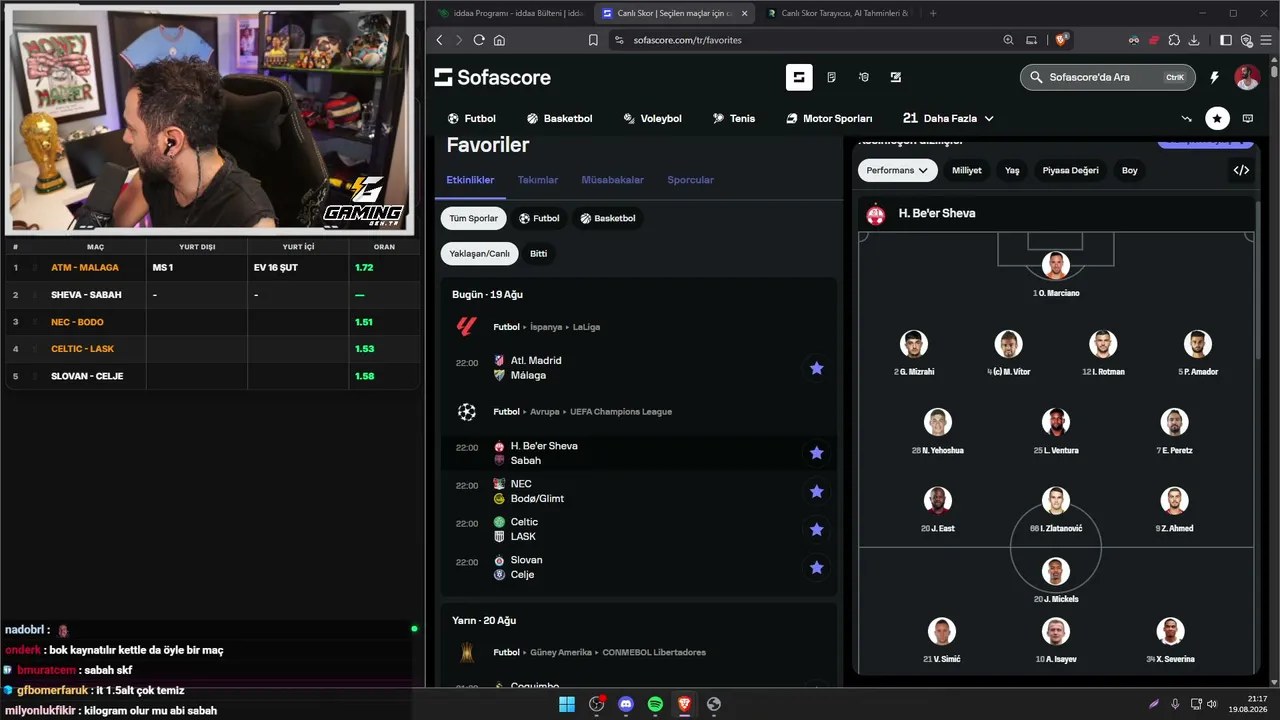
Task: Filter favorites by Basketbol chip
Action: pos(606,218)
